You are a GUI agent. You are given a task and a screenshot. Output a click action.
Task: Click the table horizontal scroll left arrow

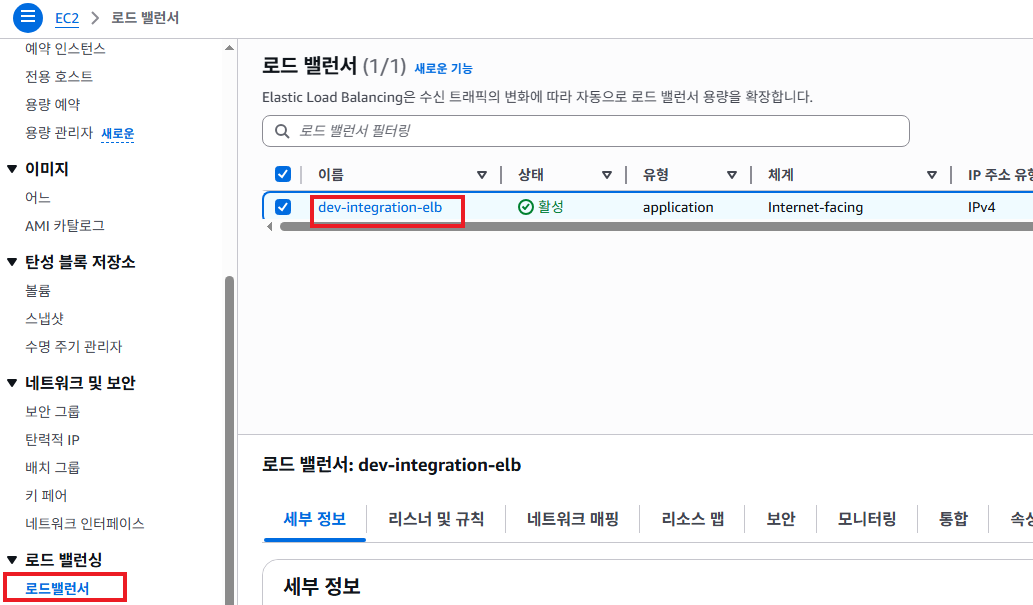(269, 227)
